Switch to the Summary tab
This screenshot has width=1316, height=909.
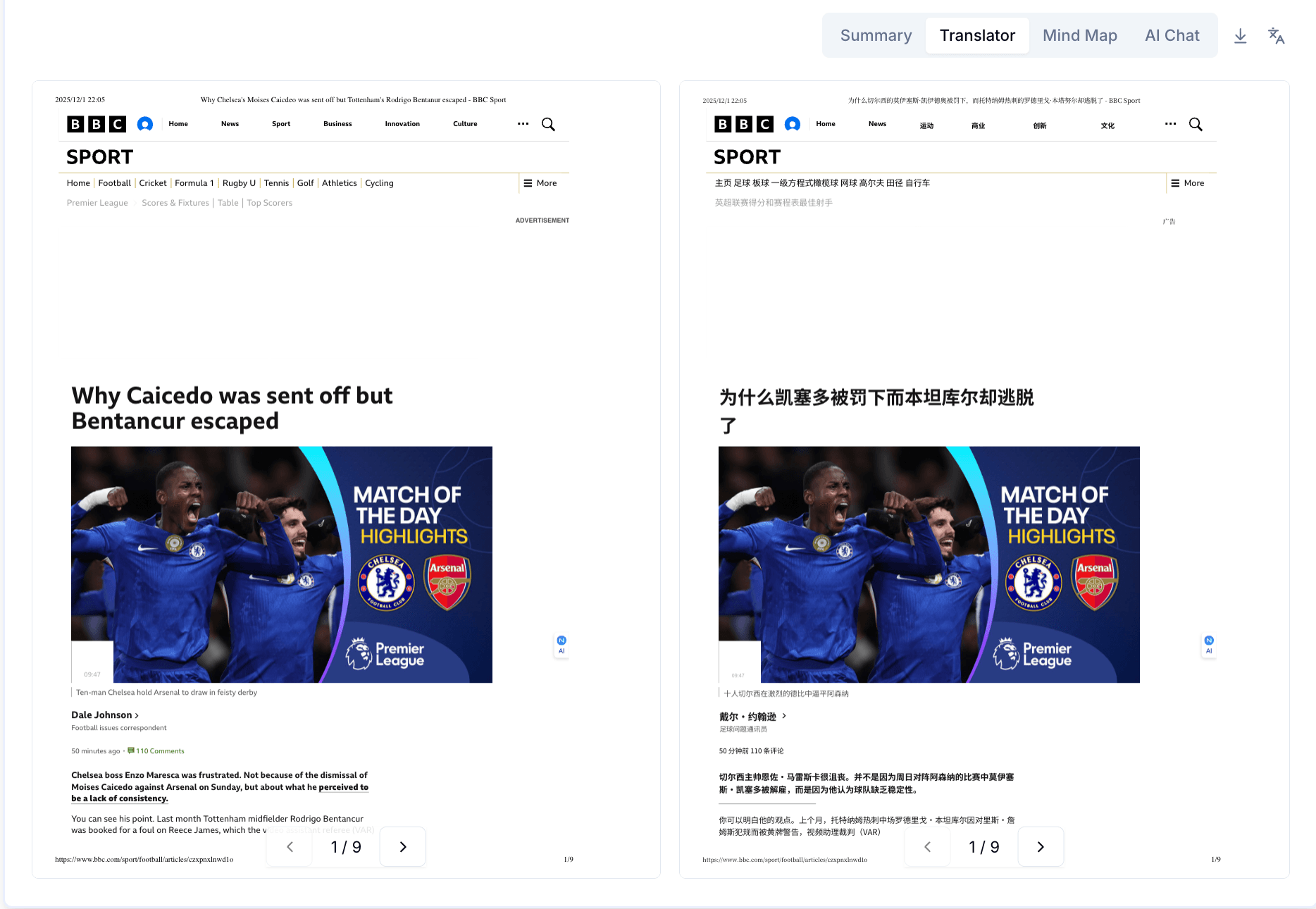(876, 35)
